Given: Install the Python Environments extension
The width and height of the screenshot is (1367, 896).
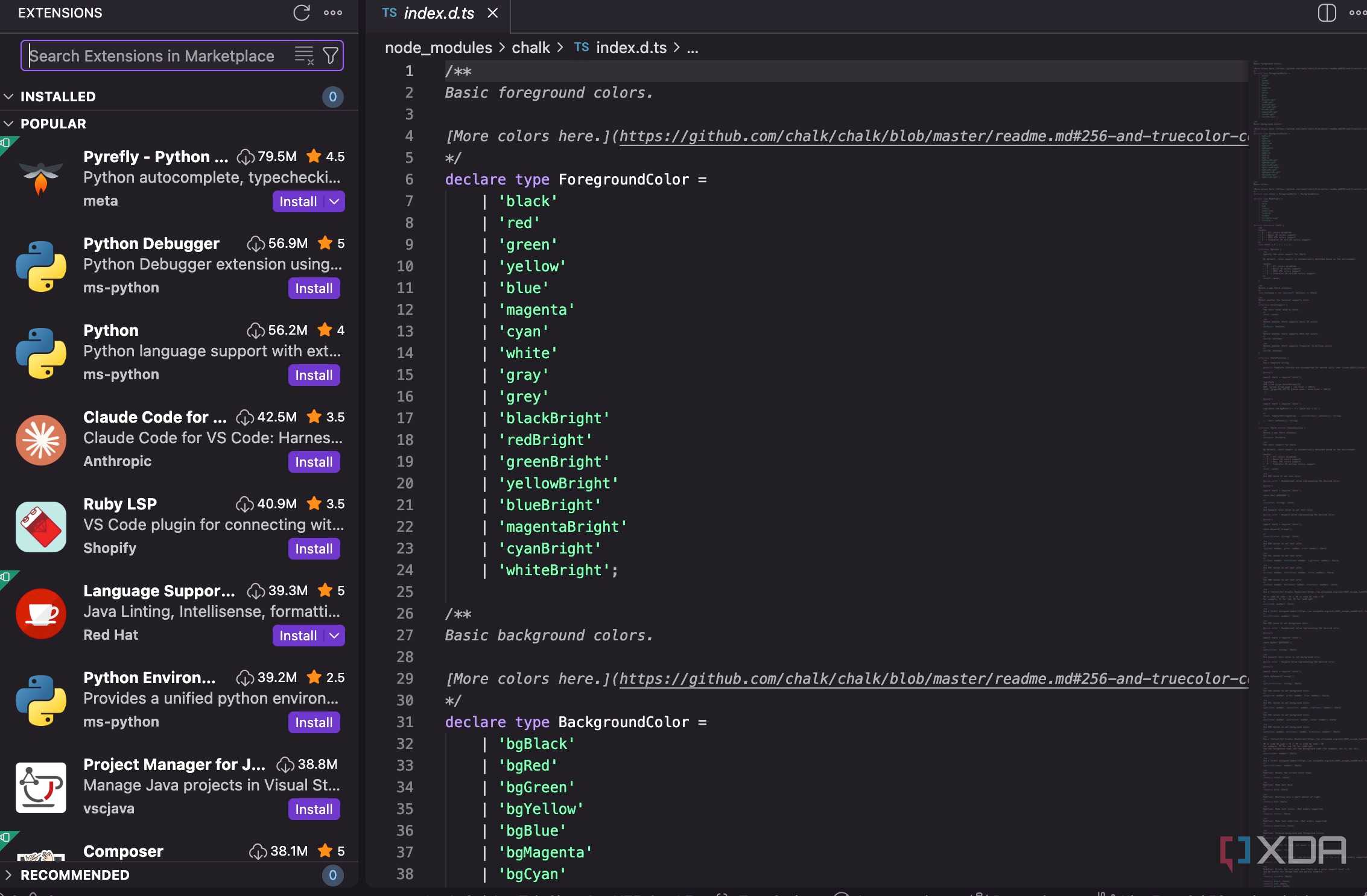Looking at the screenshot, I should [314, 722].
